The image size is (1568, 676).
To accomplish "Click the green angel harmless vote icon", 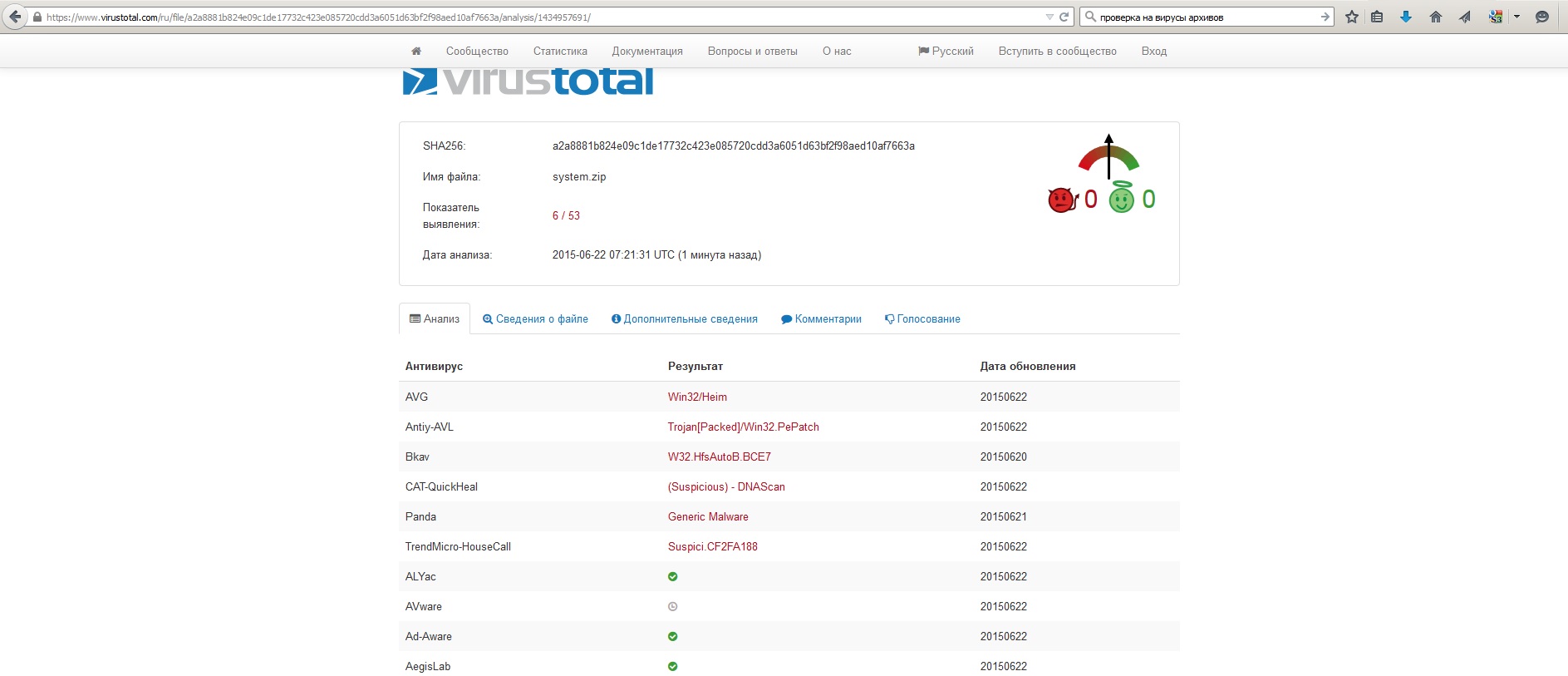I will pyautogui.click(x=1122, y=198).
